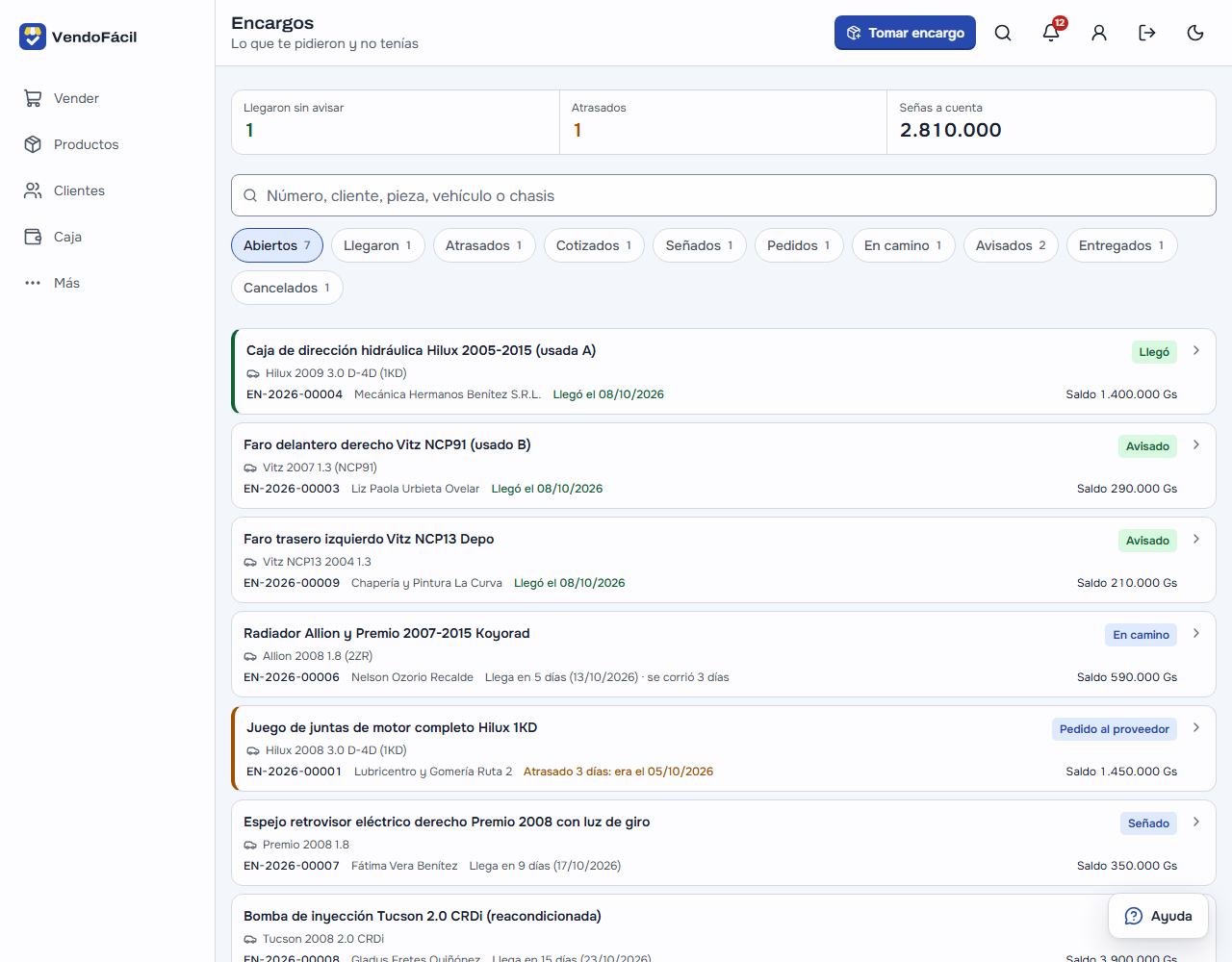Click the Señas a cuenta summary card
Image resolution: width=1232 pixels, height=962 pixels.
point(1051,122)
